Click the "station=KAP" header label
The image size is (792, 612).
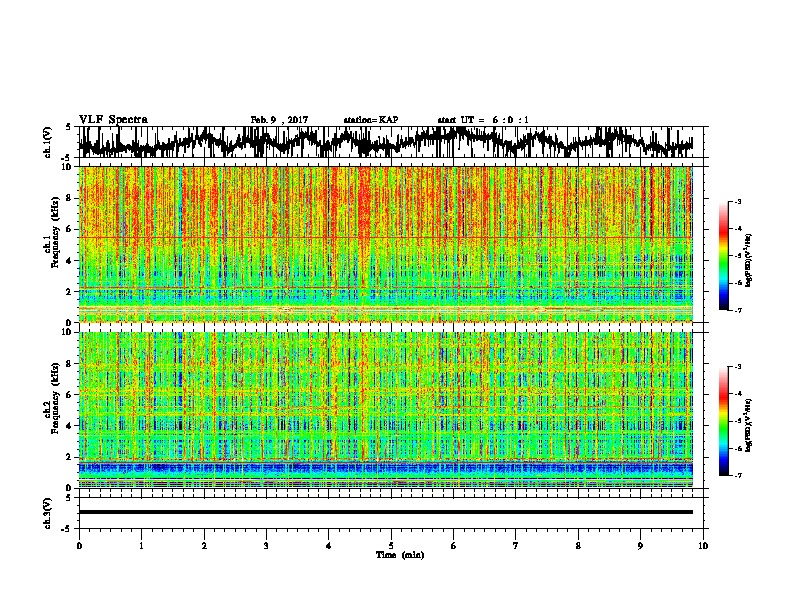[371, 120]
